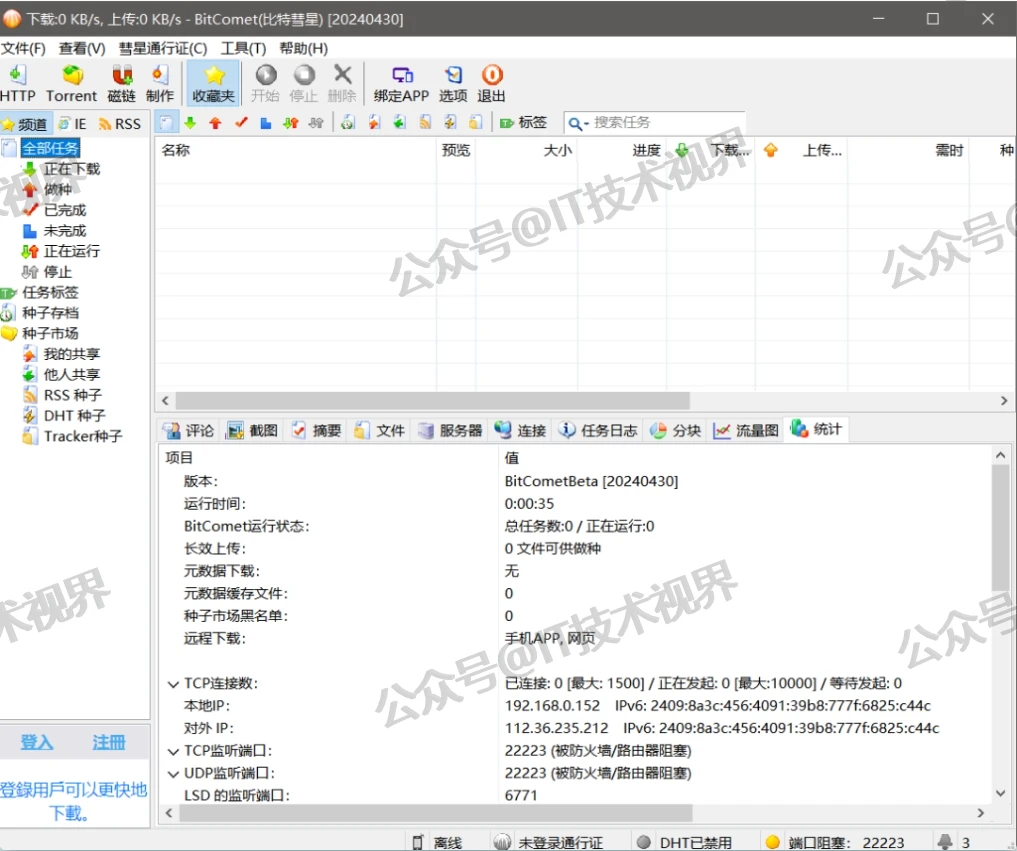Select 正在下载 in the sidebar
Viewport: 1017px width, 851px height.
point(71,169)
